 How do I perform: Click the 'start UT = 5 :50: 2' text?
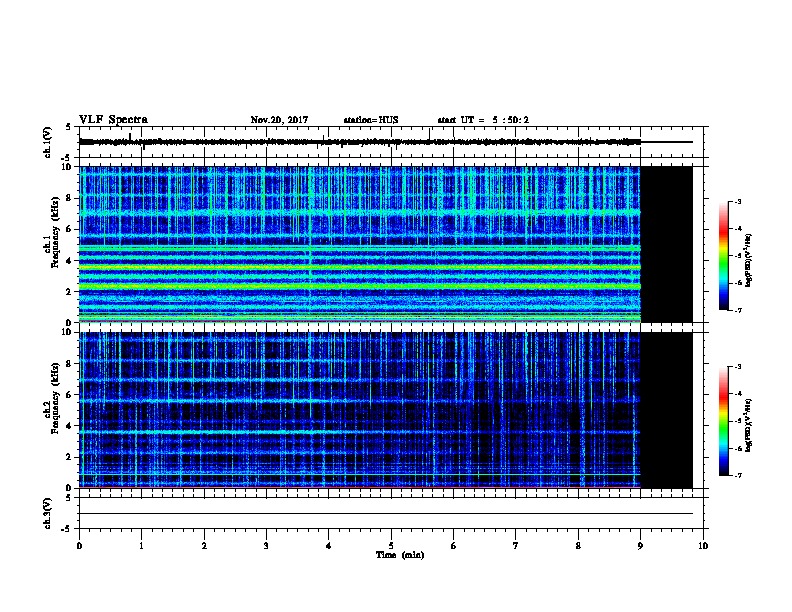tap(483, 120)
